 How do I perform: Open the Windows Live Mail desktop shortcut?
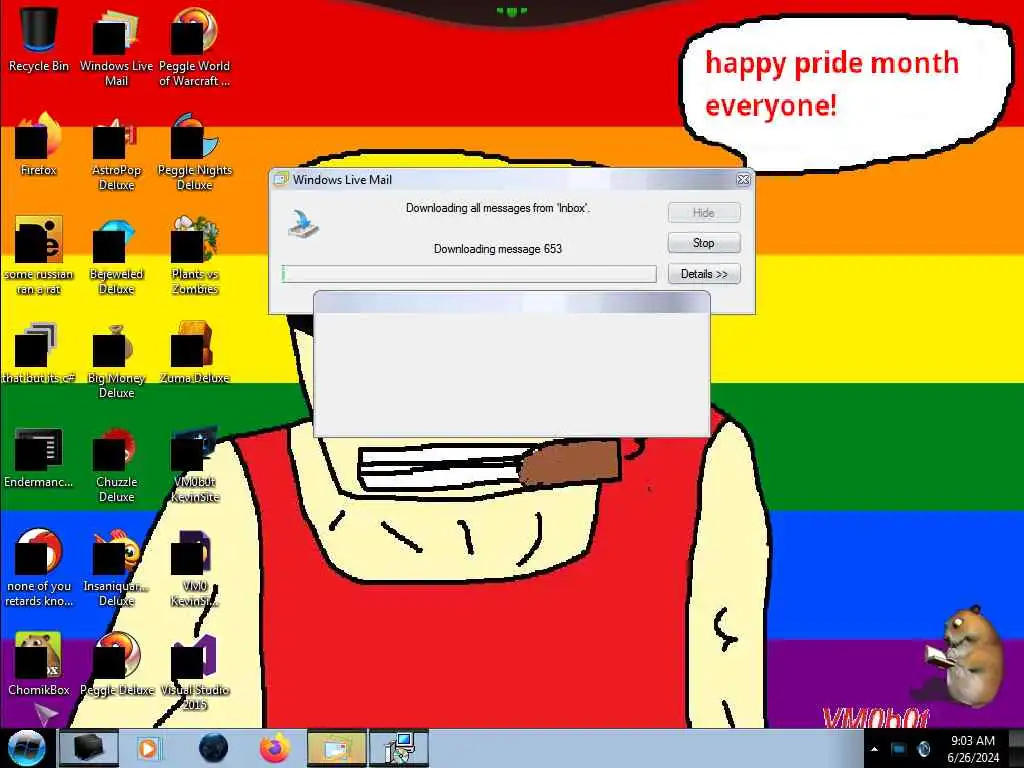(116, 46)
